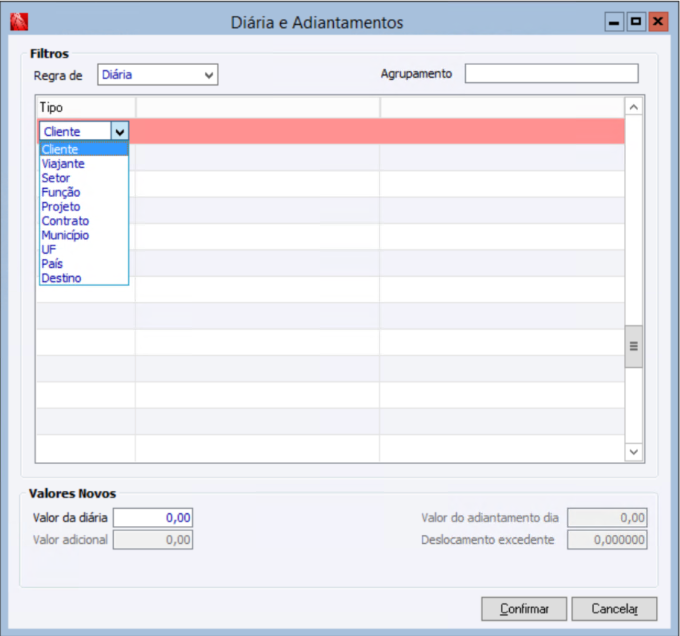Choose País from the Tipo list

click(84, 264)
